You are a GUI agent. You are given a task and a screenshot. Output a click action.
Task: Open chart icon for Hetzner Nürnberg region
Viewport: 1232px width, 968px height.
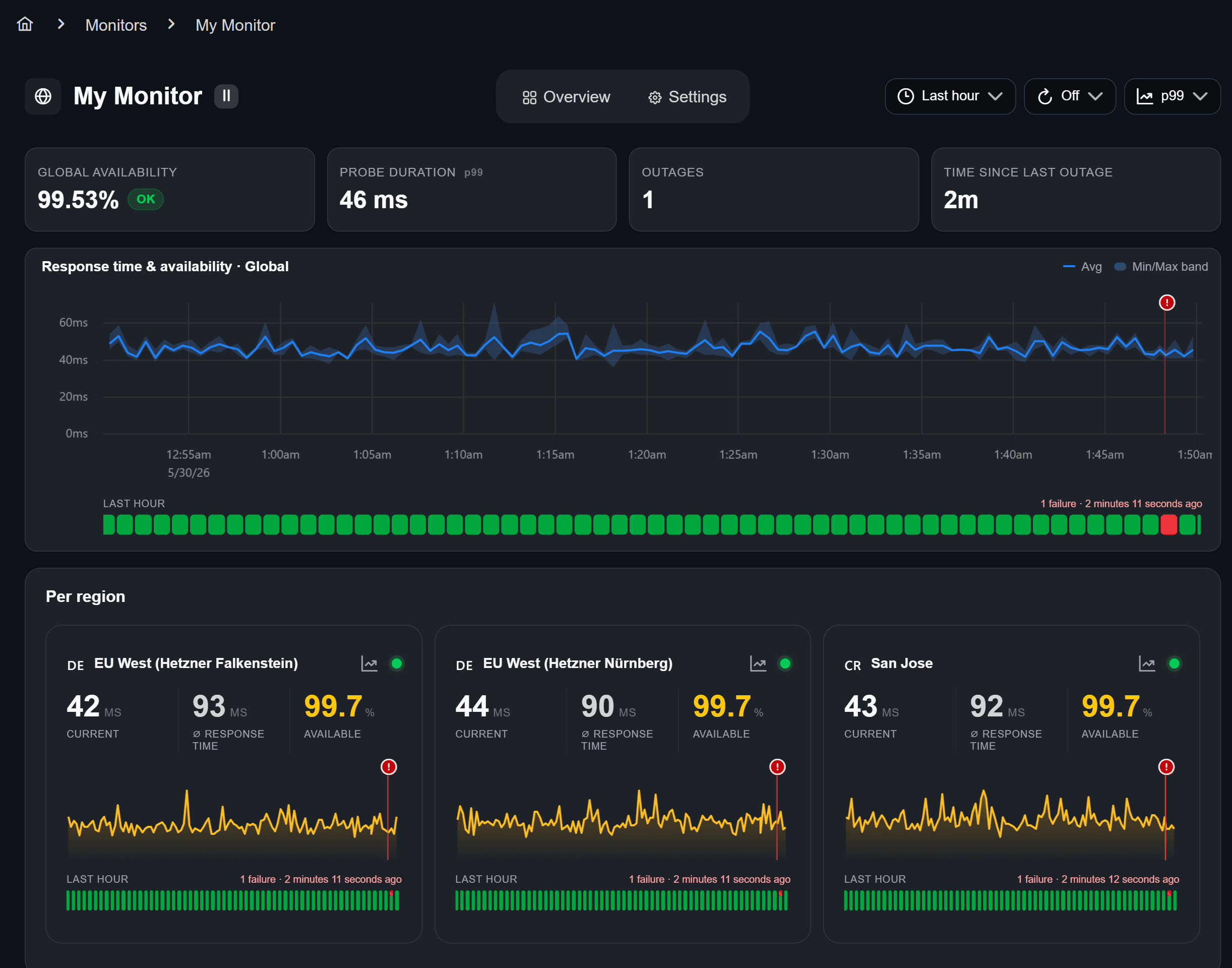coord(758,663)
